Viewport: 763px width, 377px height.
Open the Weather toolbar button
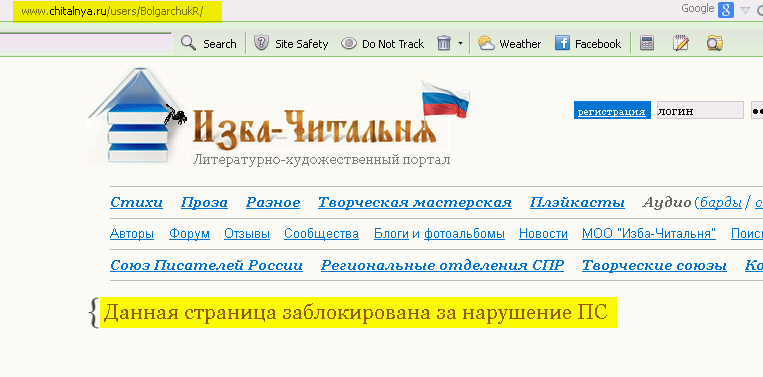pyautogui.click(x=509, y=44)
